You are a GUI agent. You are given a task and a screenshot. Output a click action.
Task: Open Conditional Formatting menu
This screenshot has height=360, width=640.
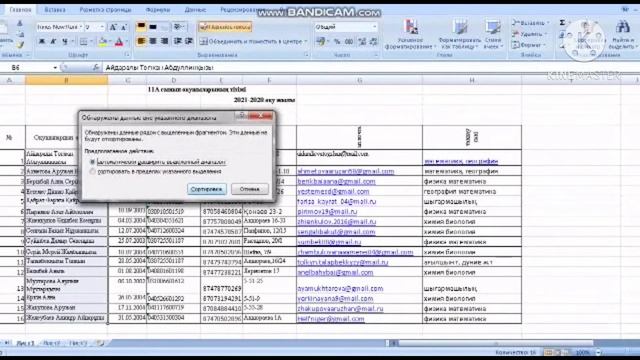(x=410, y=35)
